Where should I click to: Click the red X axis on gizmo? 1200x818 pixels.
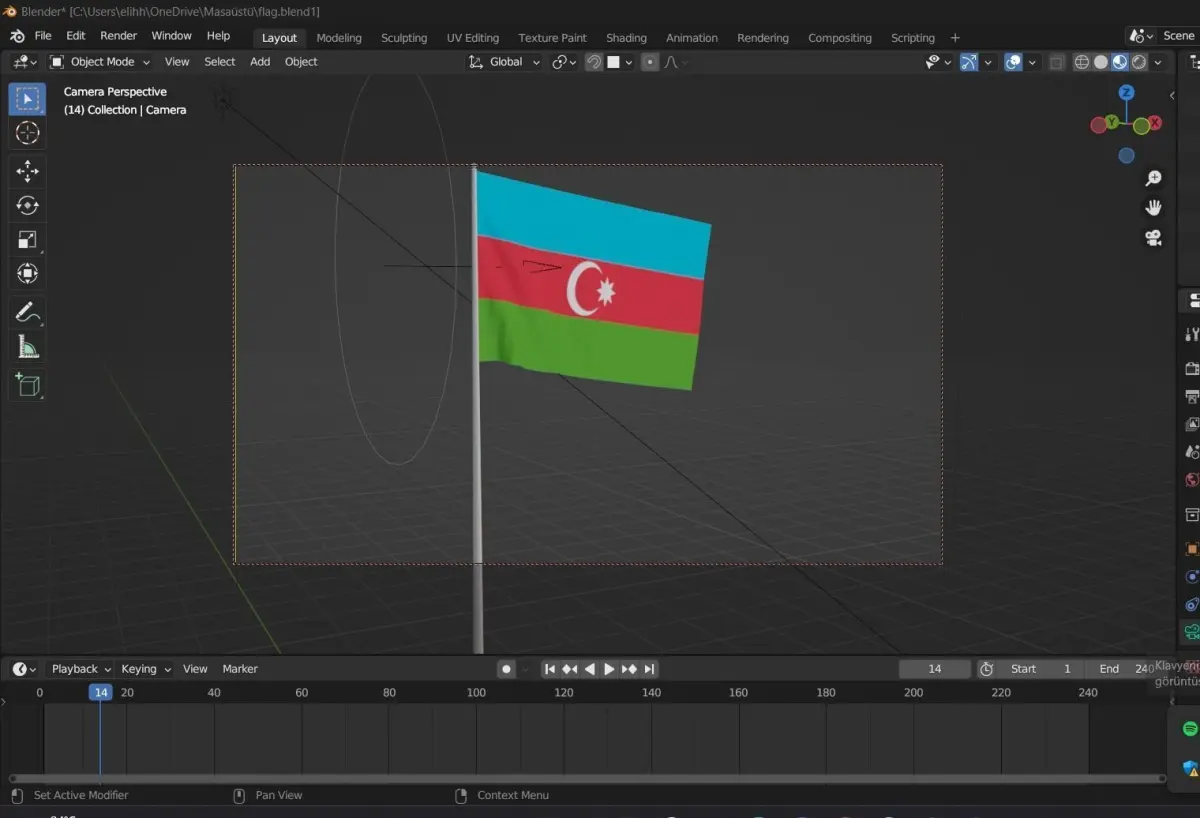(x=1155, y=123)
